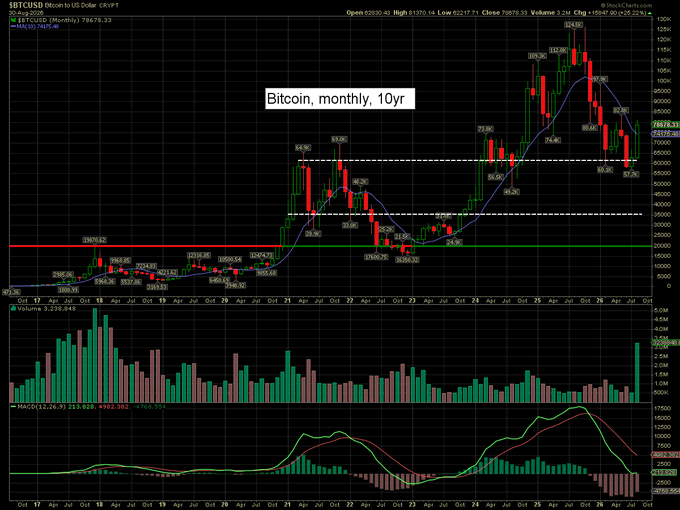
Task: Click the 'High 81370.14' value in the header
Action: (414, 13)
